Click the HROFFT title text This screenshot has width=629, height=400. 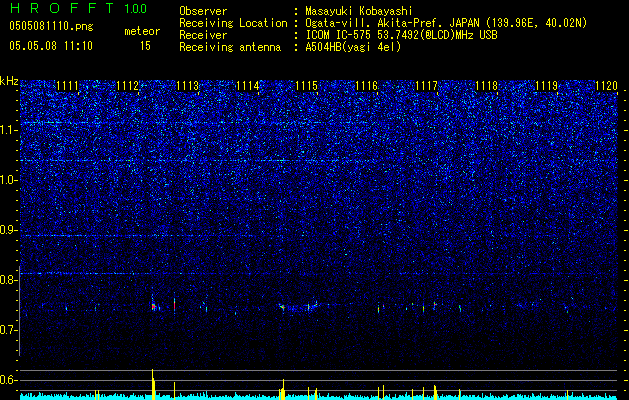click(x=62, y=8)
